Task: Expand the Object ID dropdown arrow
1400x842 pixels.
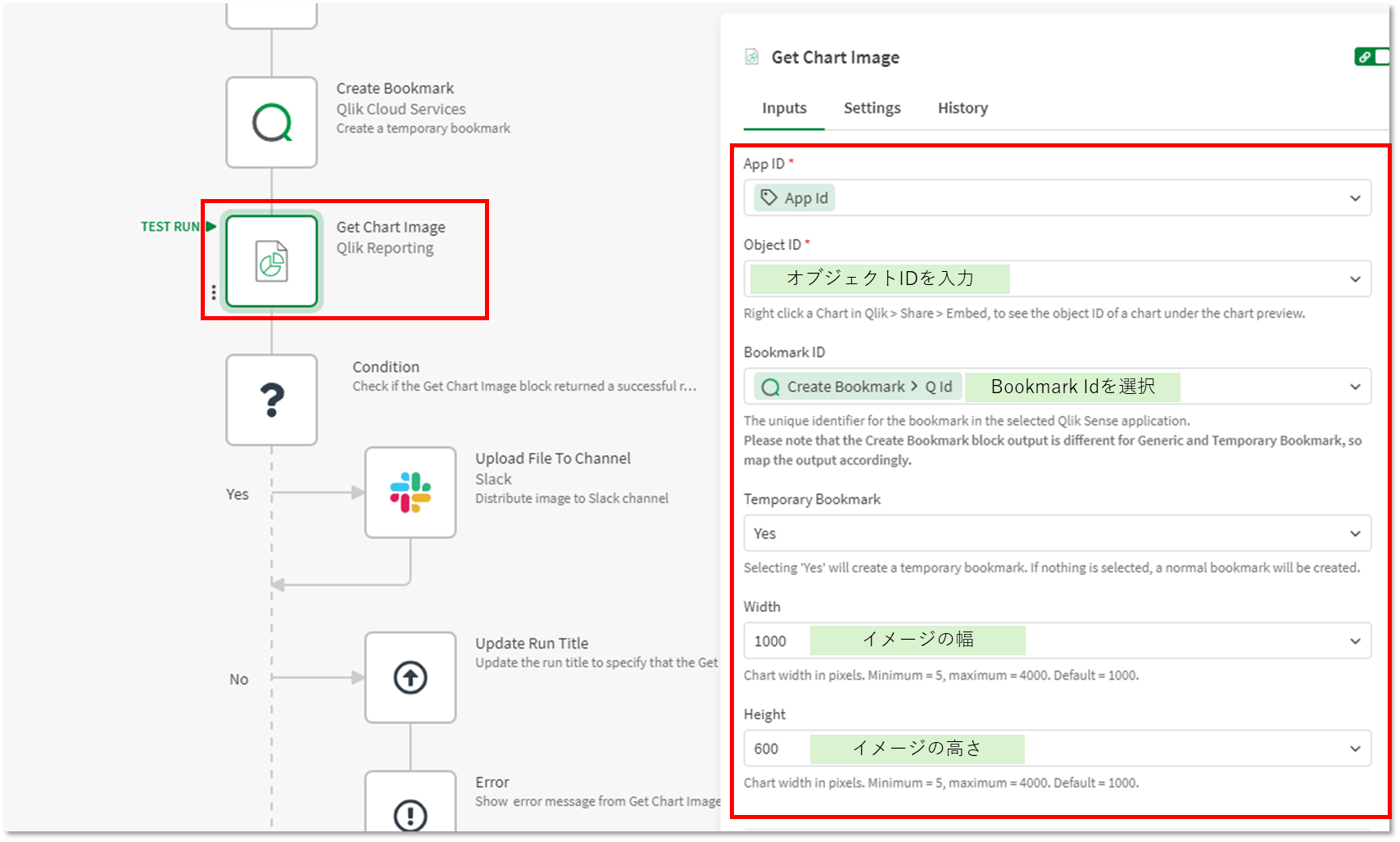Action: [x=1355, y=279]
